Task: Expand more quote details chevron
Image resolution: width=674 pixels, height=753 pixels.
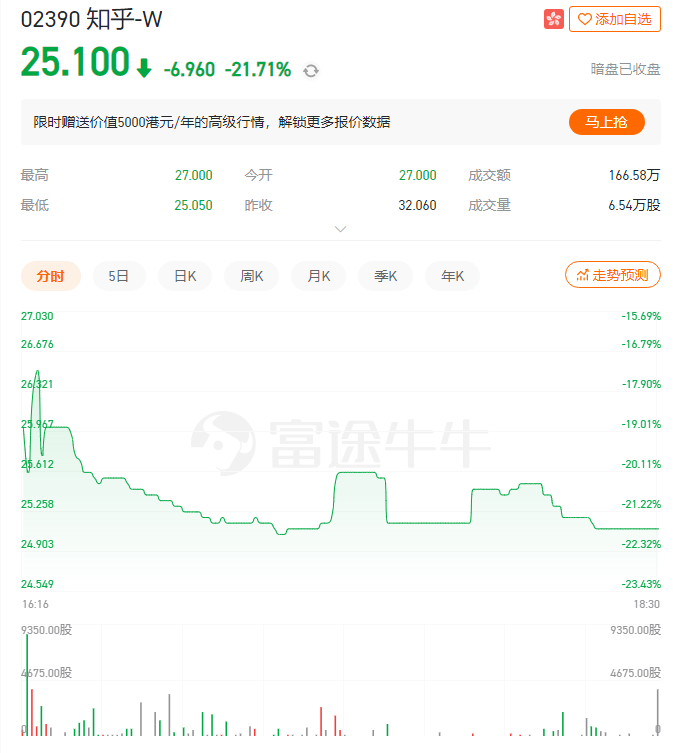Action: (x=340, y=229)
